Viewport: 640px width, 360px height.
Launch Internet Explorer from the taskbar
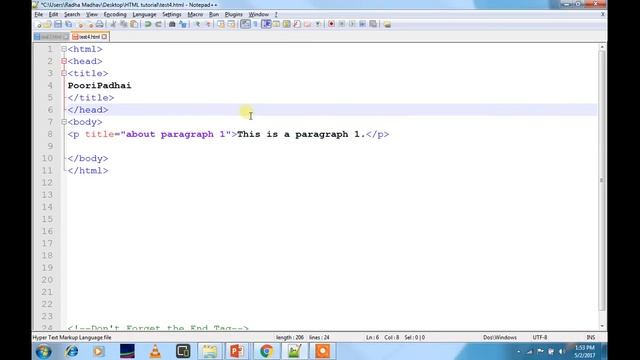click(72, 351)
